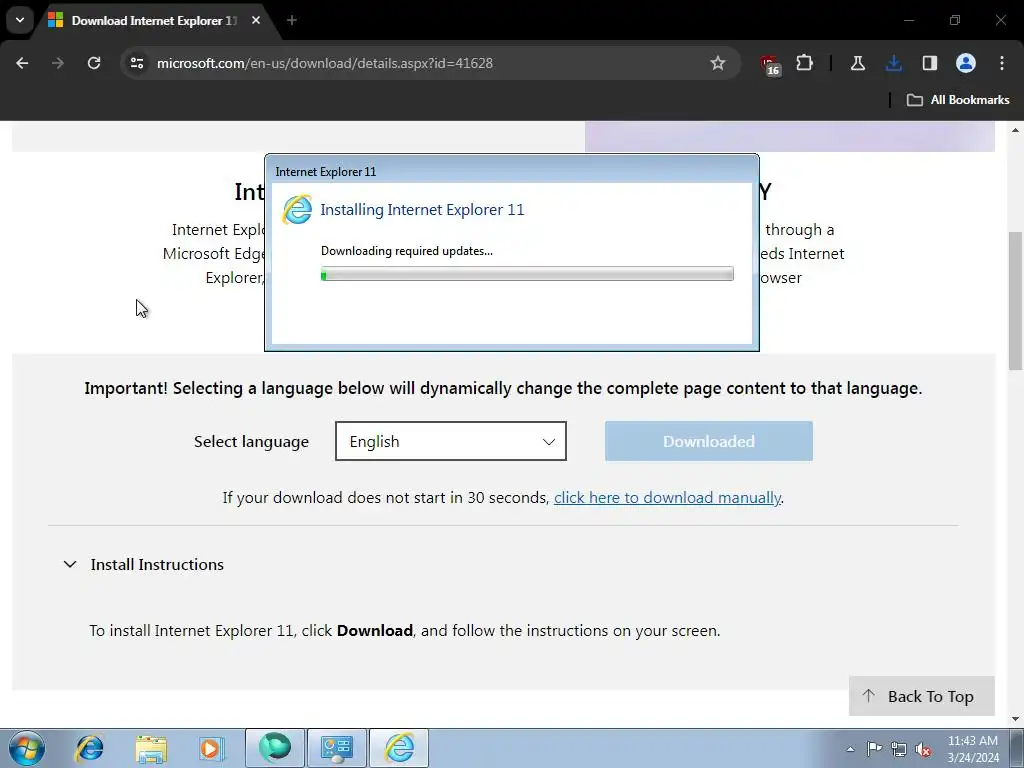
Task: Click the page vertical scrollbar thumb
Action: [x=1016, y=301]
